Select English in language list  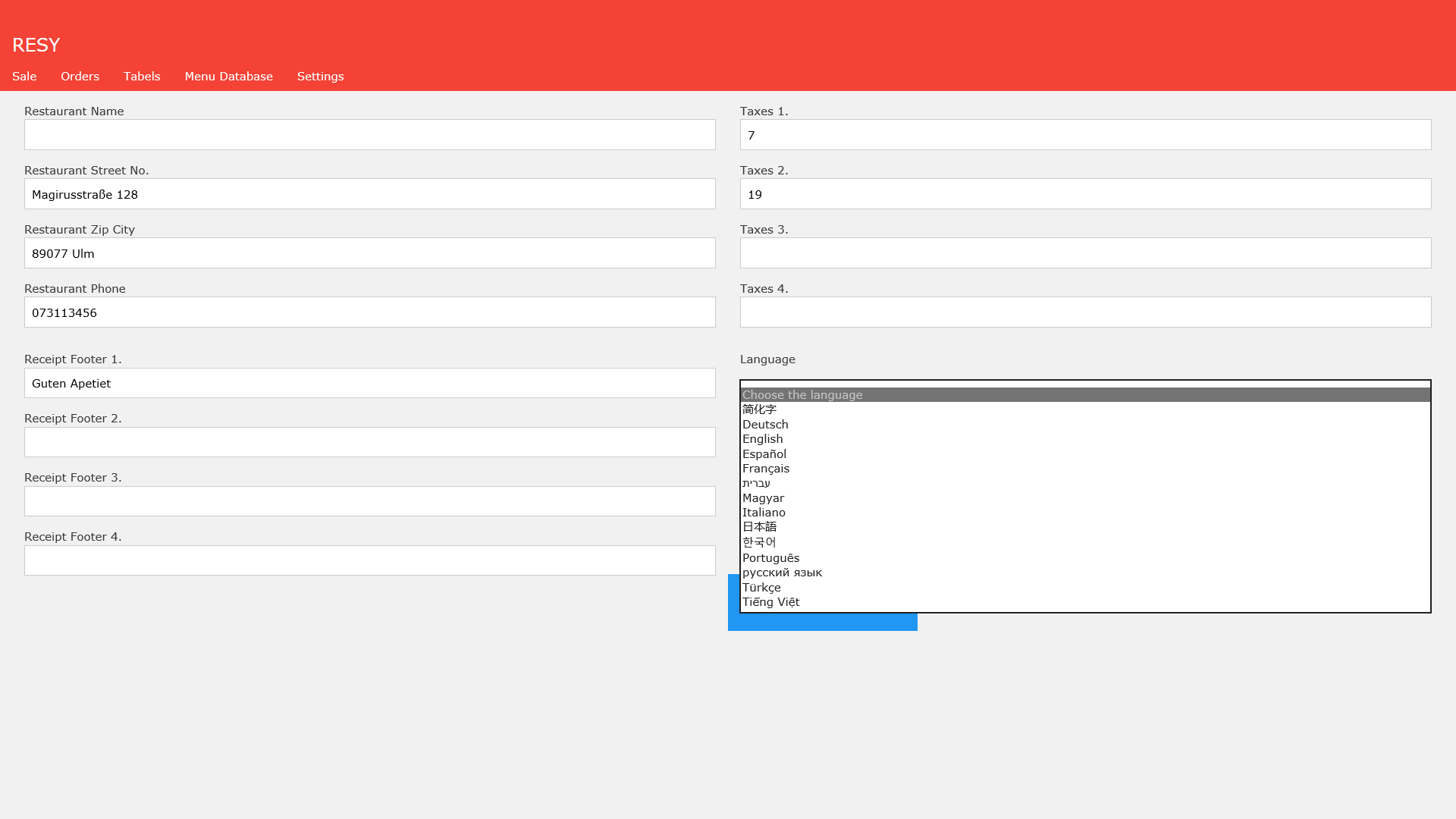click(x=762, y=439)
